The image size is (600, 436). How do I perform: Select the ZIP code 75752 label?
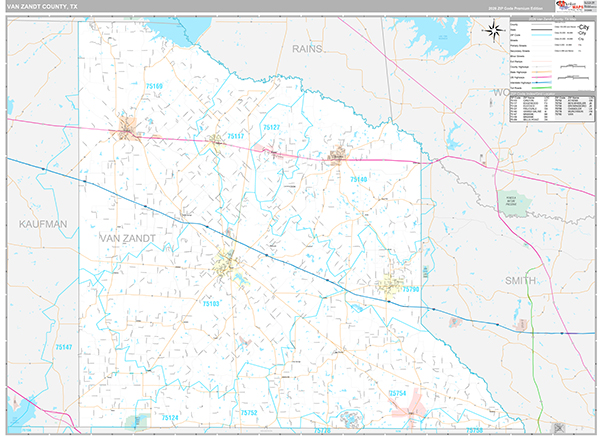point(248,412)
